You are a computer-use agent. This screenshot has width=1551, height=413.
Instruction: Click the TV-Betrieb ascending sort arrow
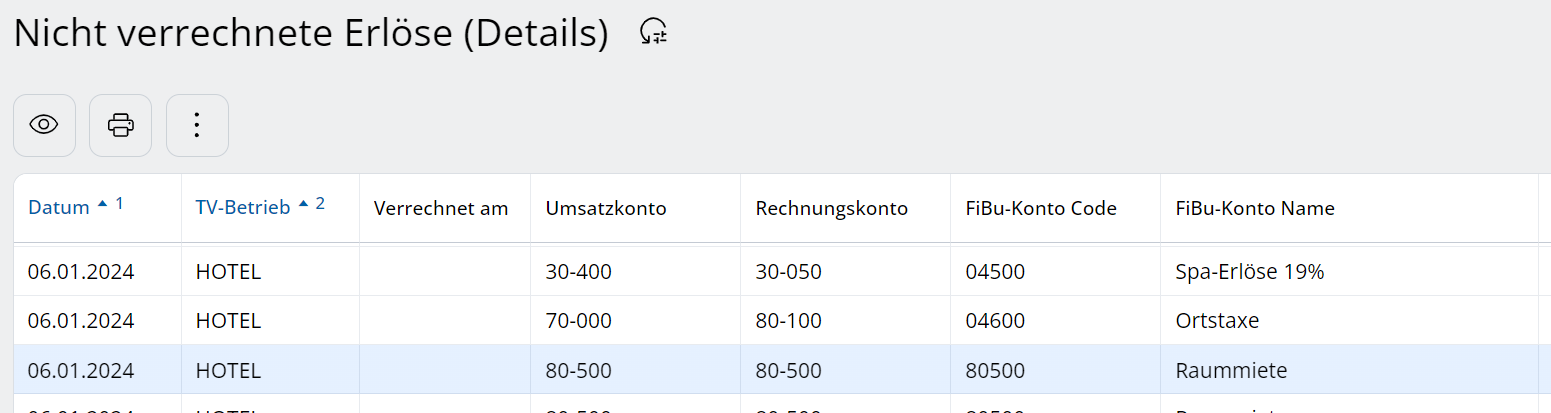(303, 205)
